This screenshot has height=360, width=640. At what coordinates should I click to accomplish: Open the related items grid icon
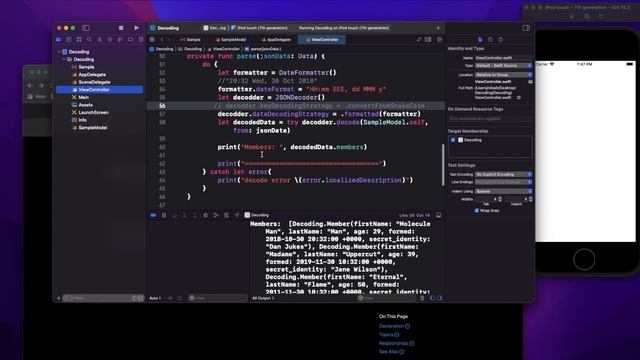coord(152,40)
